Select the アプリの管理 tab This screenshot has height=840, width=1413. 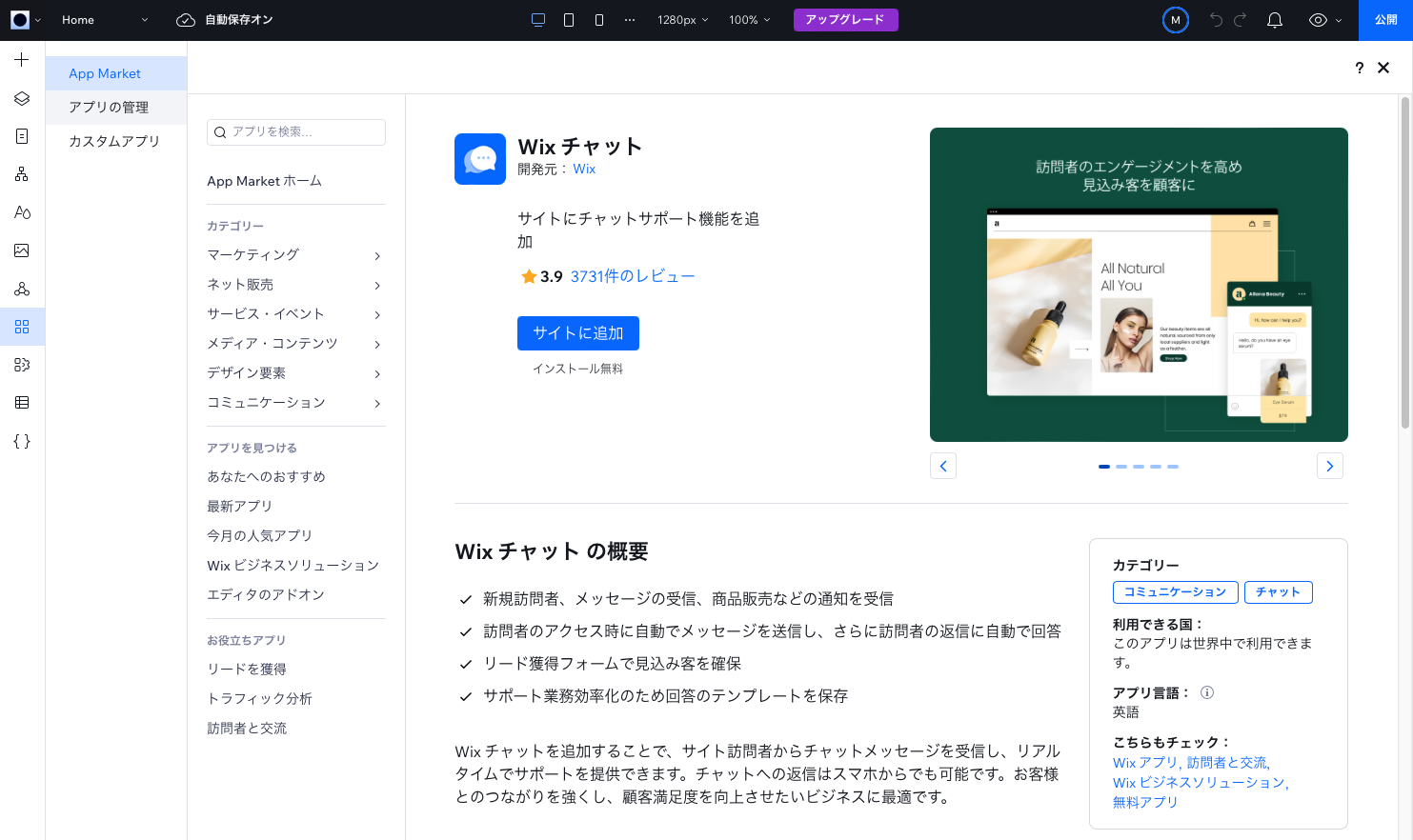click(116, 108)
